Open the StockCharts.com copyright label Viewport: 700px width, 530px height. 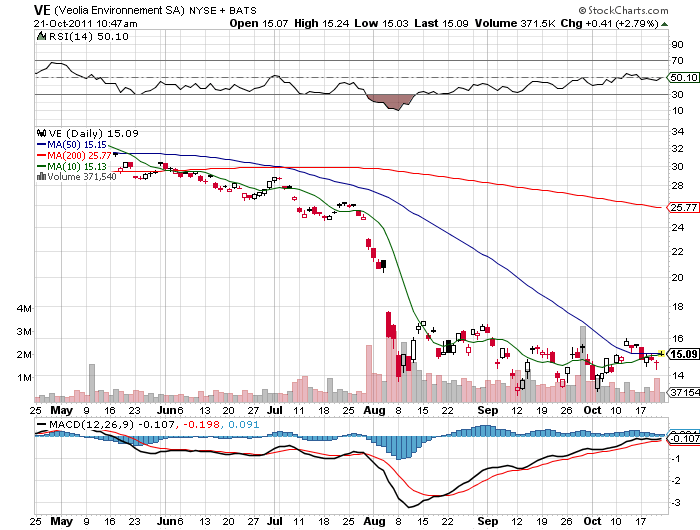click(623, 10)
